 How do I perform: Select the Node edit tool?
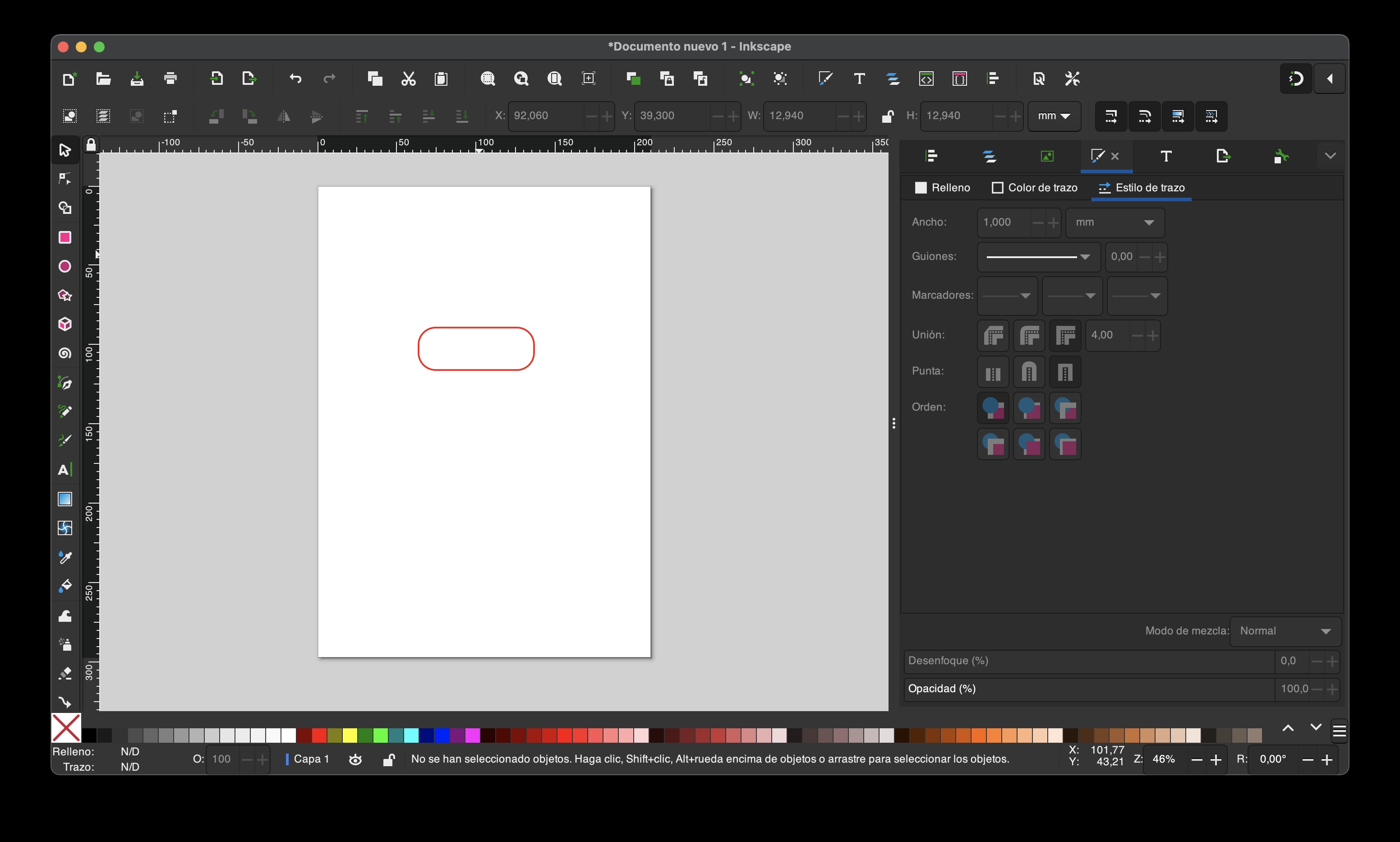point(64,179)
